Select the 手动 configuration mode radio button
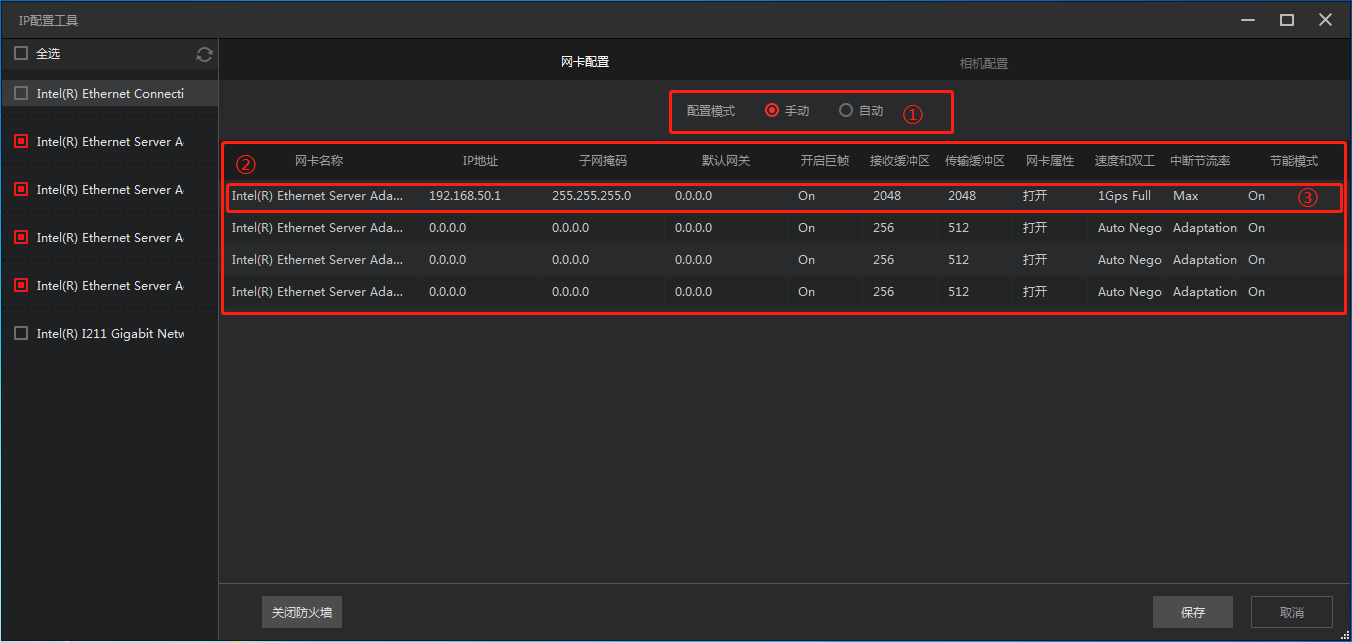The height and width of the screenshot is (642, 1352). 772,111
